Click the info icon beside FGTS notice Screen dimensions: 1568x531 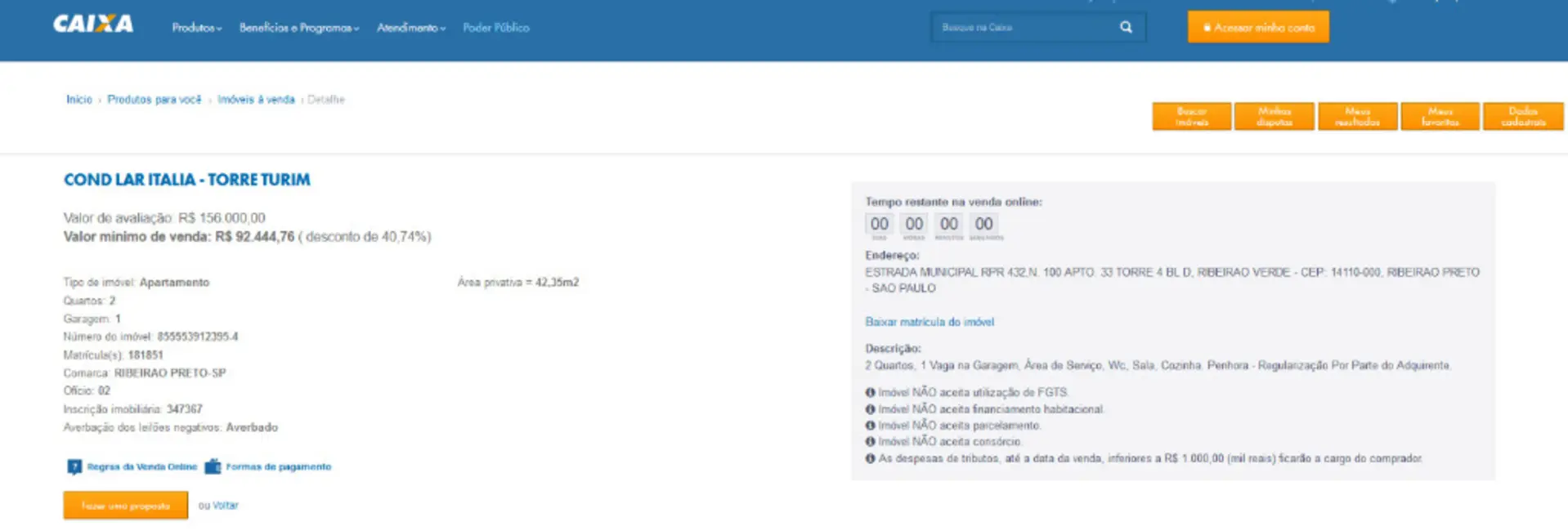pyautogui.click(x=871, y=392)
